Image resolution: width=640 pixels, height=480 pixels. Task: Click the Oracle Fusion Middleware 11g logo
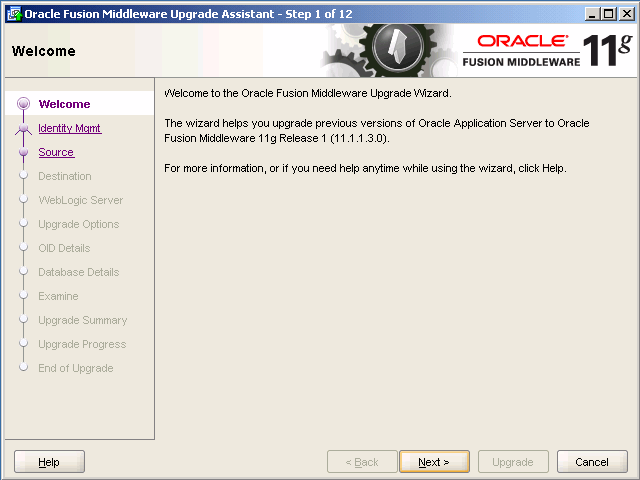547,51
